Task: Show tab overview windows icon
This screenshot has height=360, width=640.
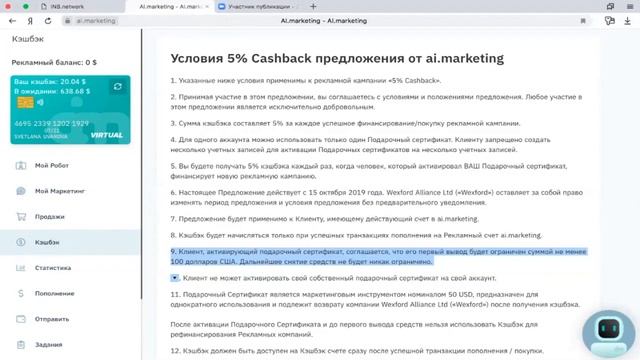Action: point(610,7)
